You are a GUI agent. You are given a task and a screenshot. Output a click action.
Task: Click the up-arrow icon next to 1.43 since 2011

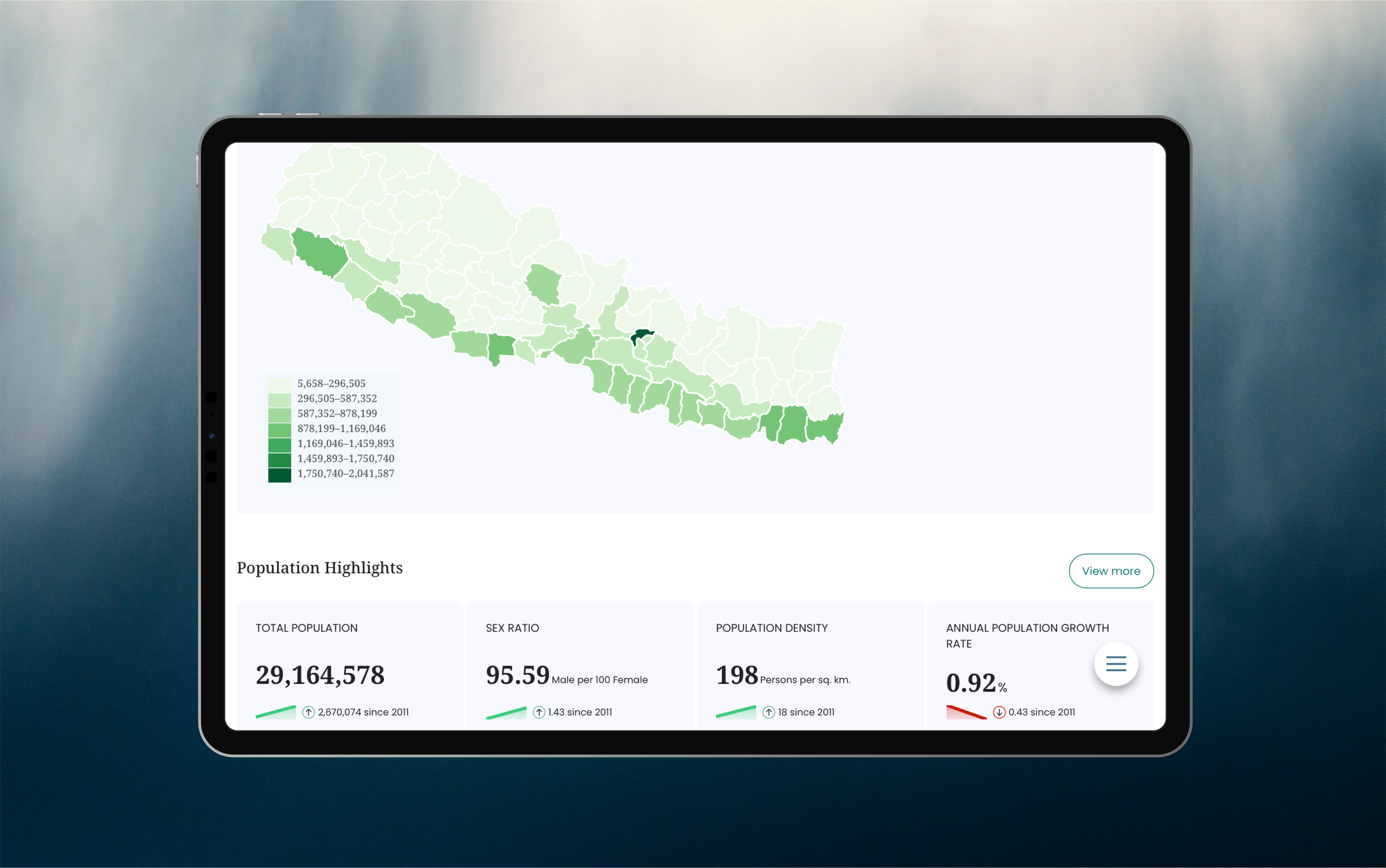click(538, 712)
